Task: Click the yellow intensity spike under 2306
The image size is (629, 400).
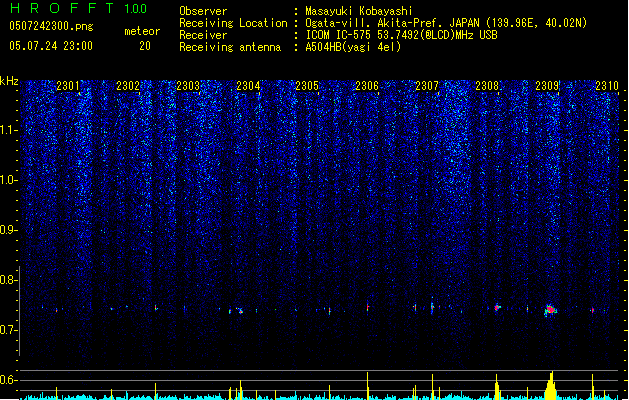Action: 367,386
